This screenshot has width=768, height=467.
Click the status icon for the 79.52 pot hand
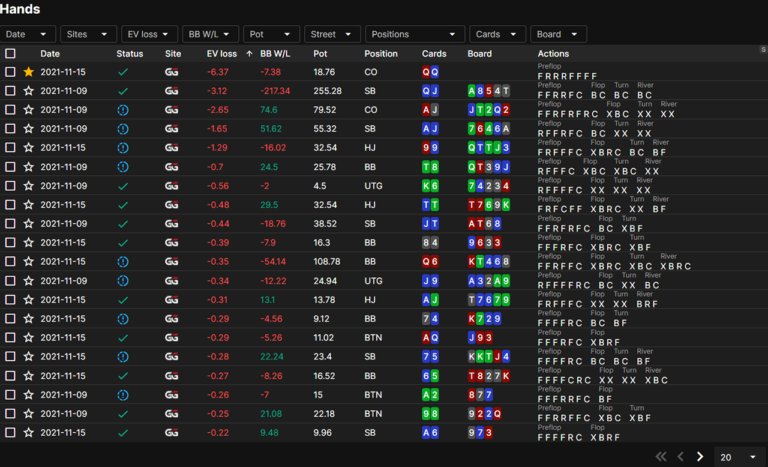point(123,110)
